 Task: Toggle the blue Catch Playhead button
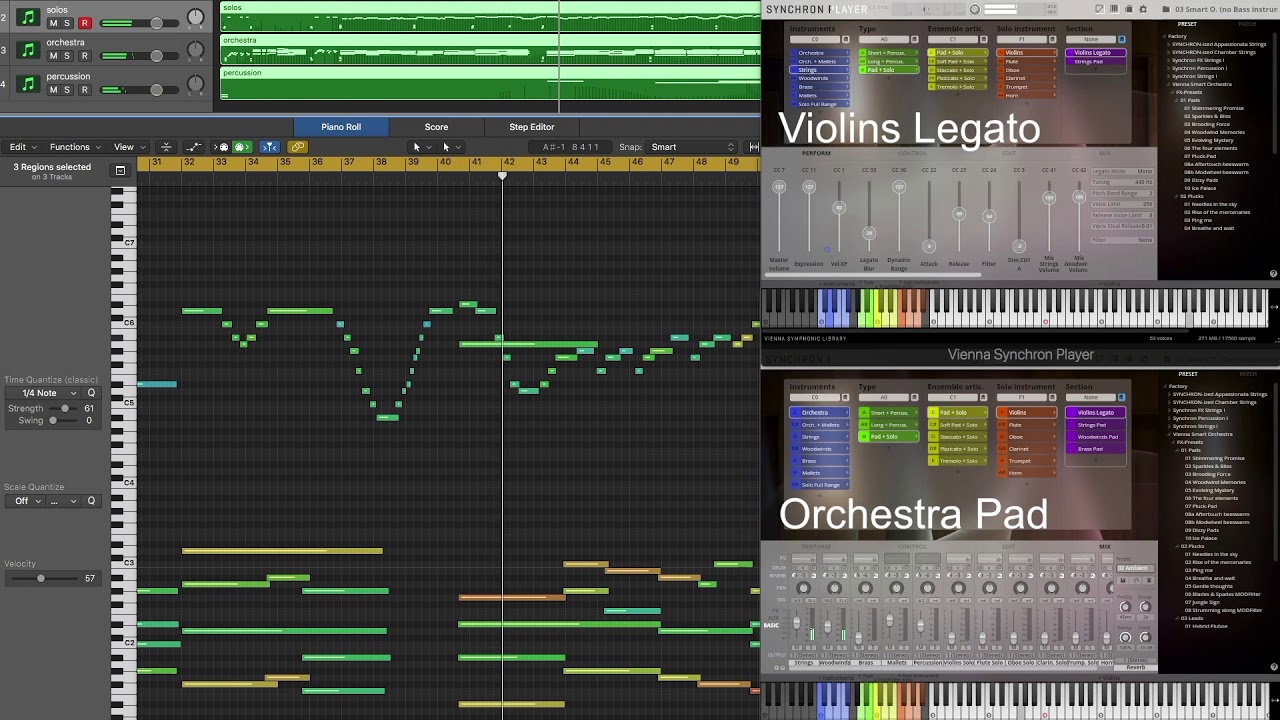pyautogui.click(x=269, y=147)
